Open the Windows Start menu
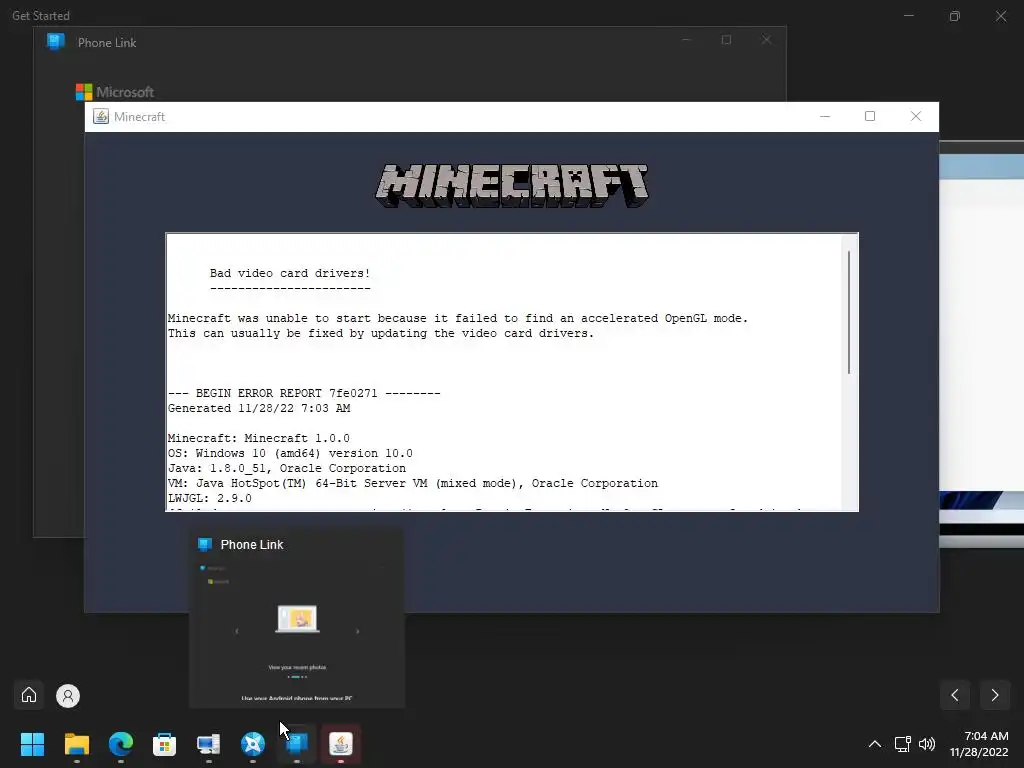The image size is (1024, 768). pos(32,744)
